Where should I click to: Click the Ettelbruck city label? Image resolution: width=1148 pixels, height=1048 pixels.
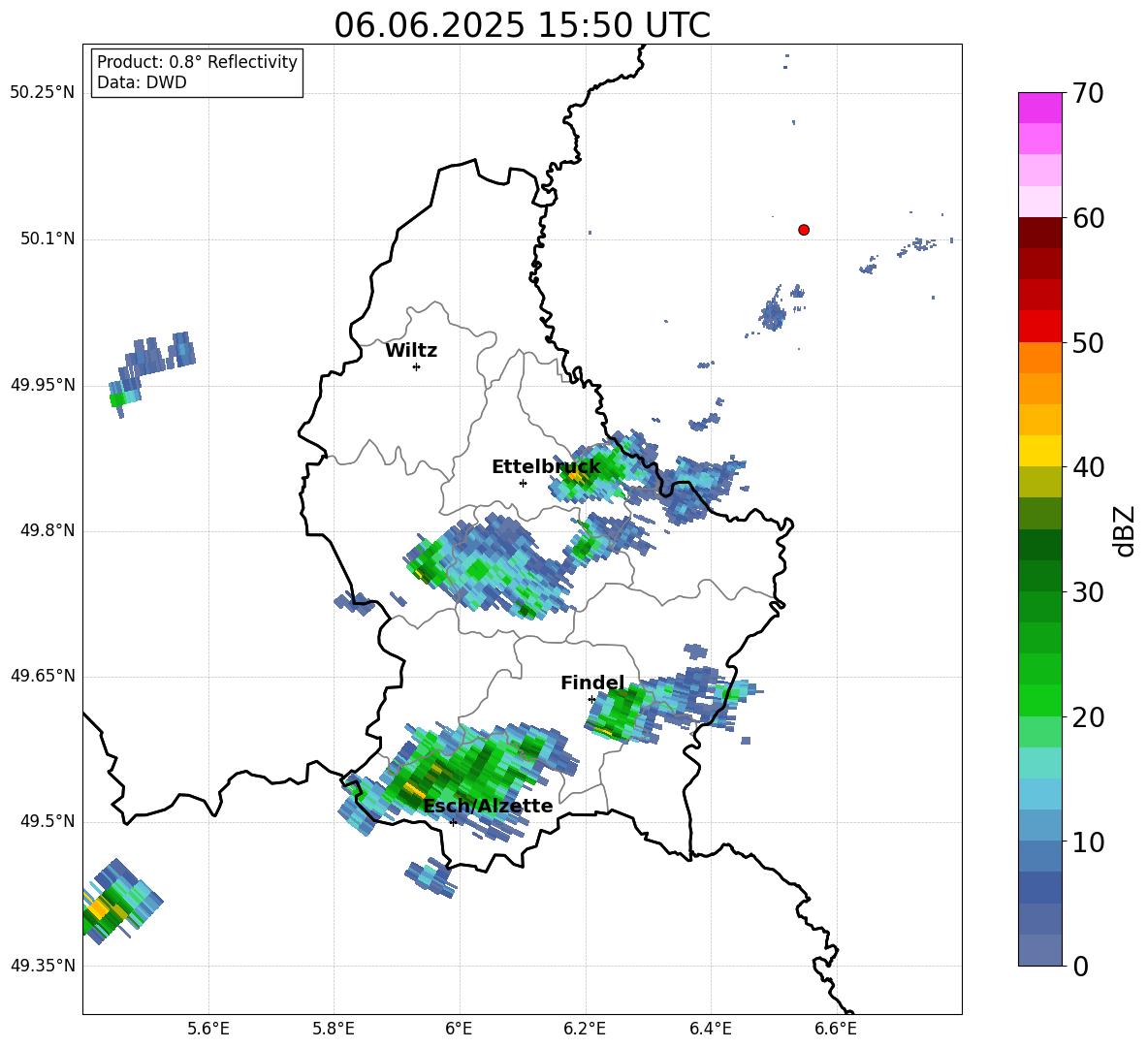pos(546,467)
